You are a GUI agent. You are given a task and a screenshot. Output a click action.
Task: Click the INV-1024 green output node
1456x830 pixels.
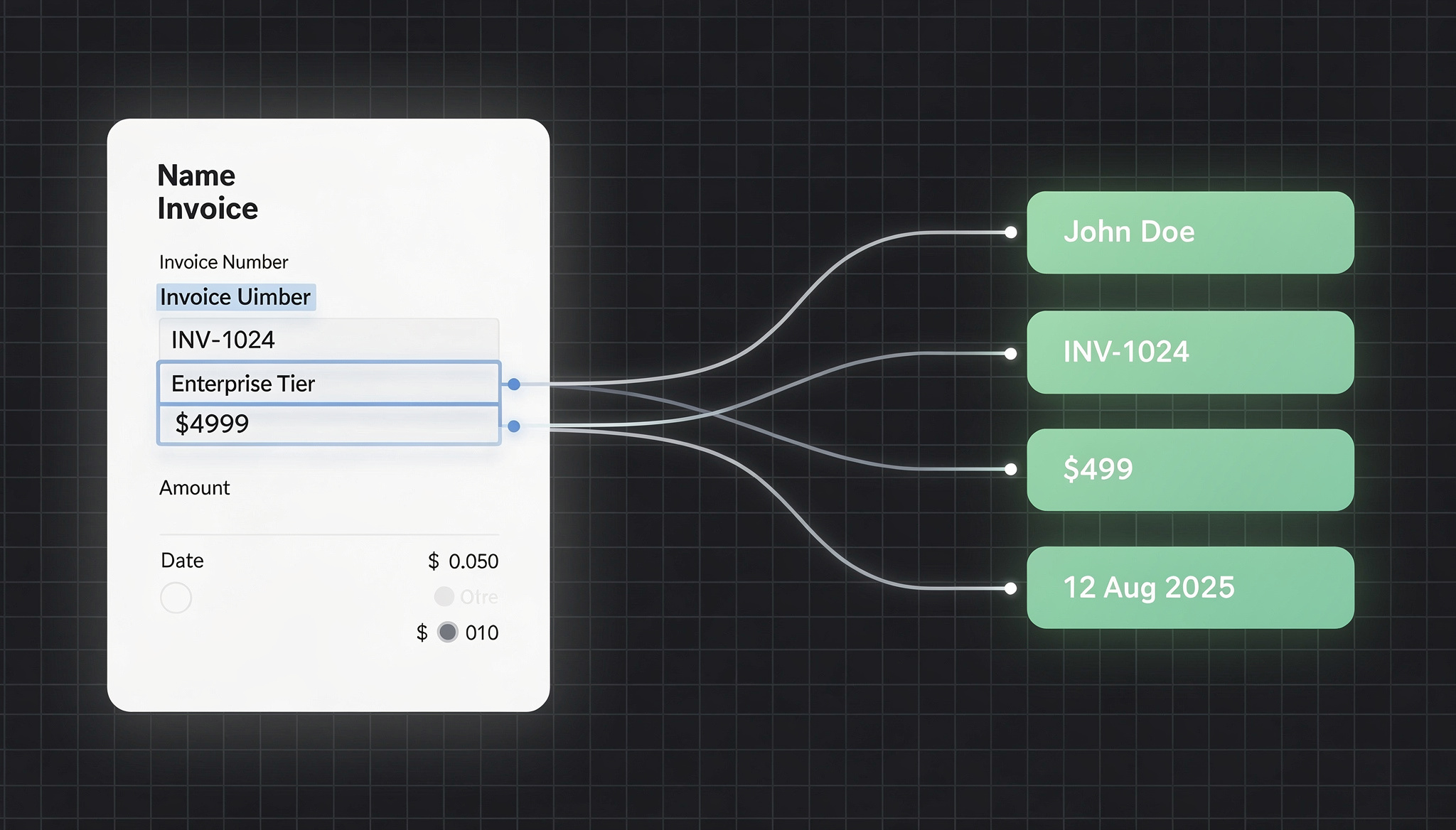[1189, 352]
